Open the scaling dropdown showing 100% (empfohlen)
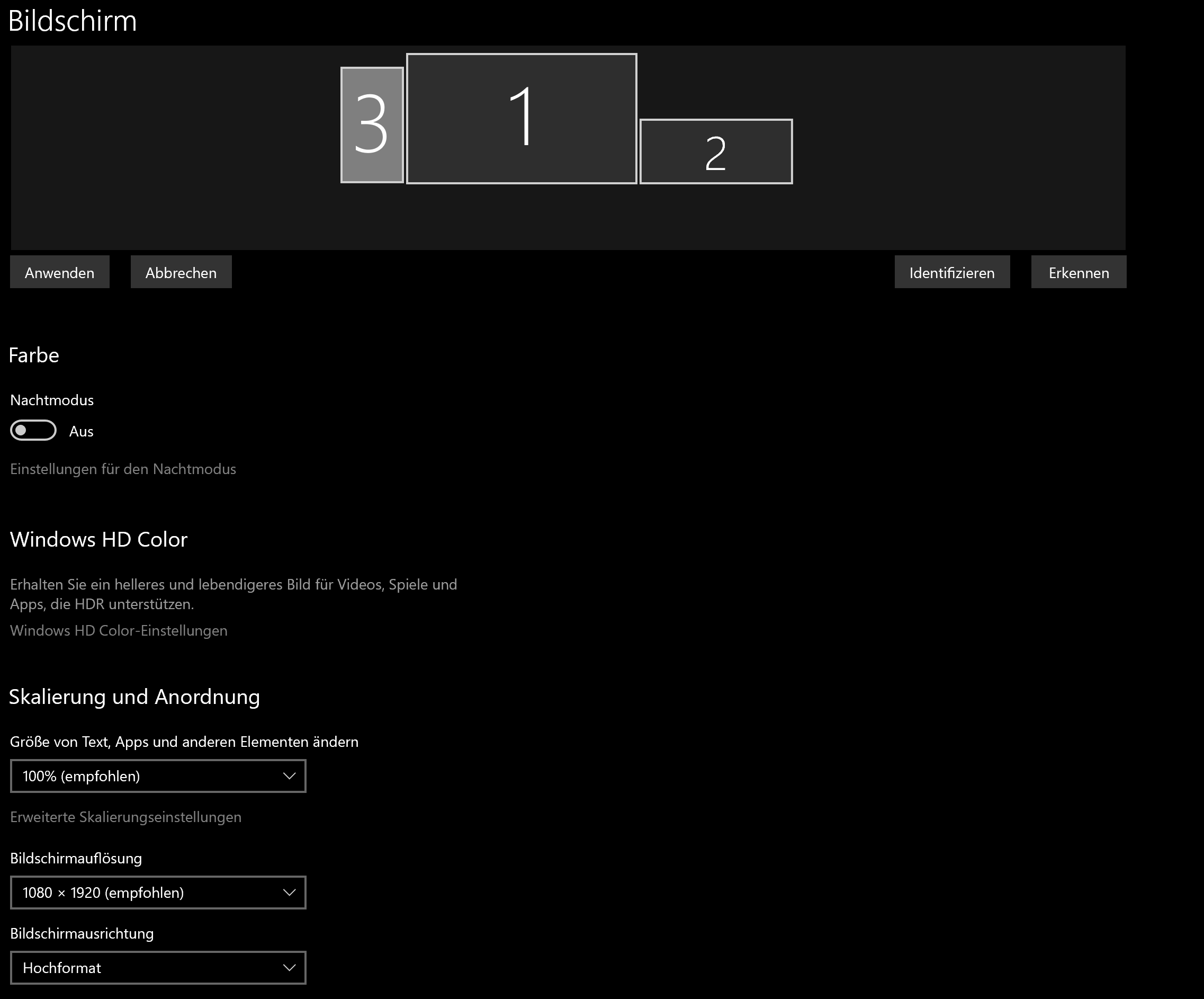This screenshot has height=999, width=1204. coord(158,776)
